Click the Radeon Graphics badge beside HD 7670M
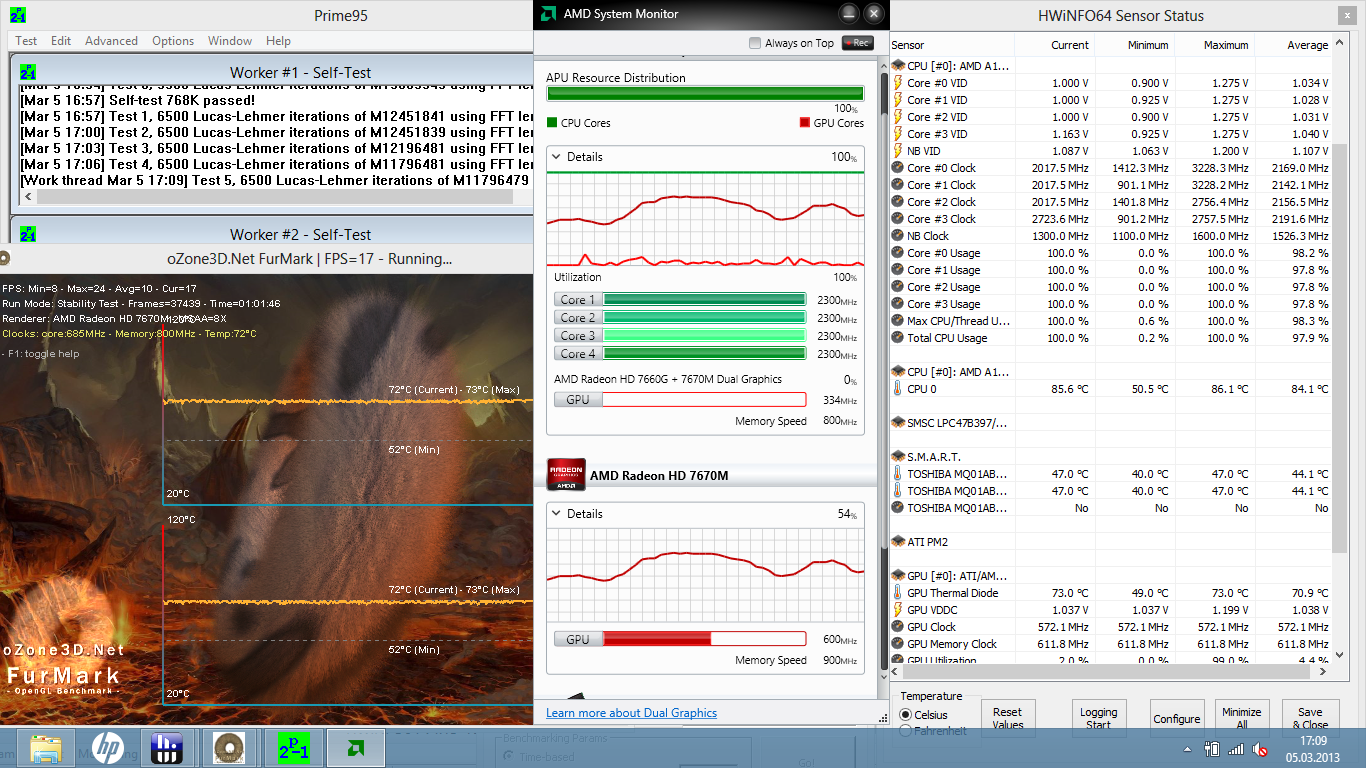 pyautogui.click(x=566, y=475)
